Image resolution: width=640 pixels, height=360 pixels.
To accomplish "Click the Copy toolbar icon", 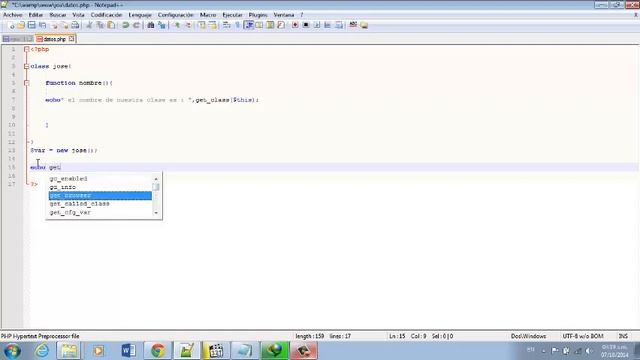I will (x=100, y=25).
